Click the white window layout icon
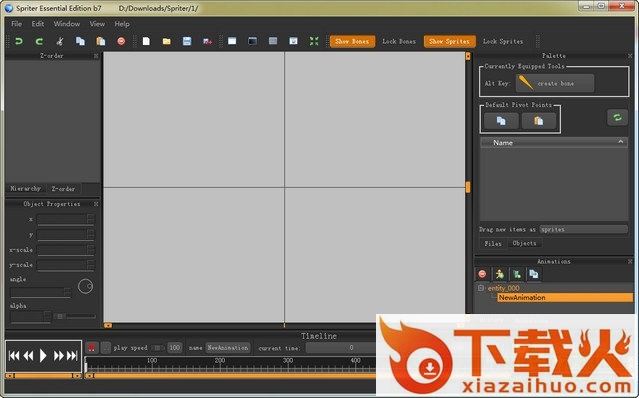 [232, 41]
